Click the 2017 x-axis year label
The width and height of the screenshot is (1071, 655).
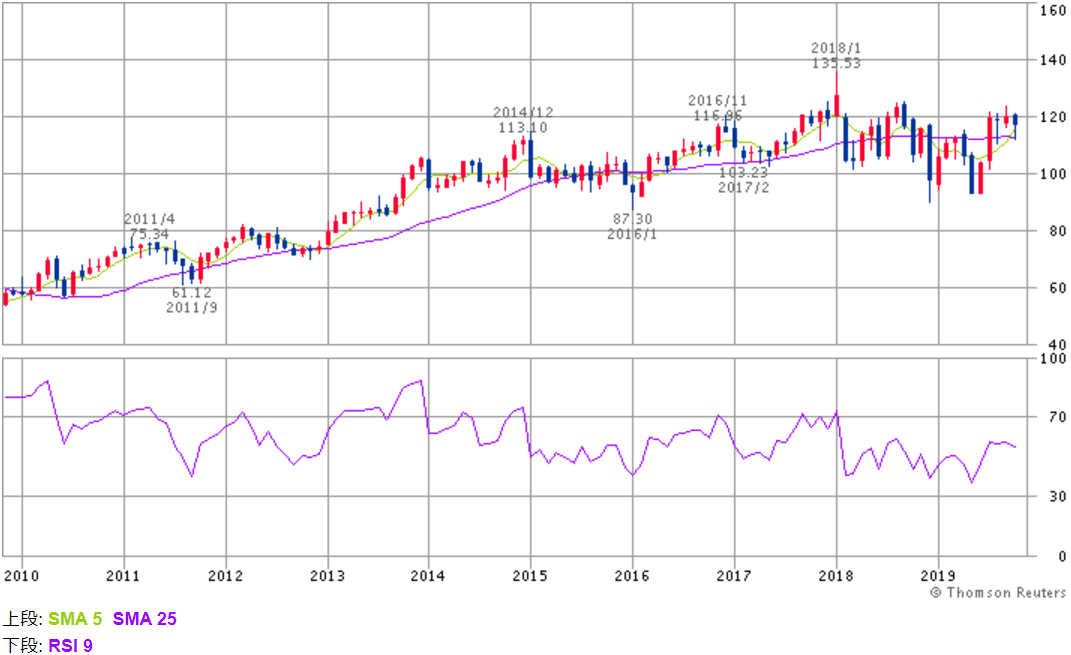734,576
